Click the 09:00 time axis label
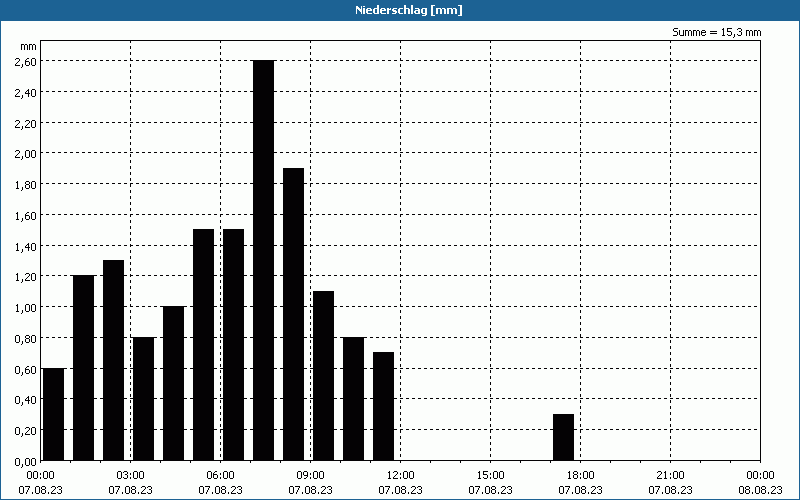The image size is (800, 500). point(310,476)
